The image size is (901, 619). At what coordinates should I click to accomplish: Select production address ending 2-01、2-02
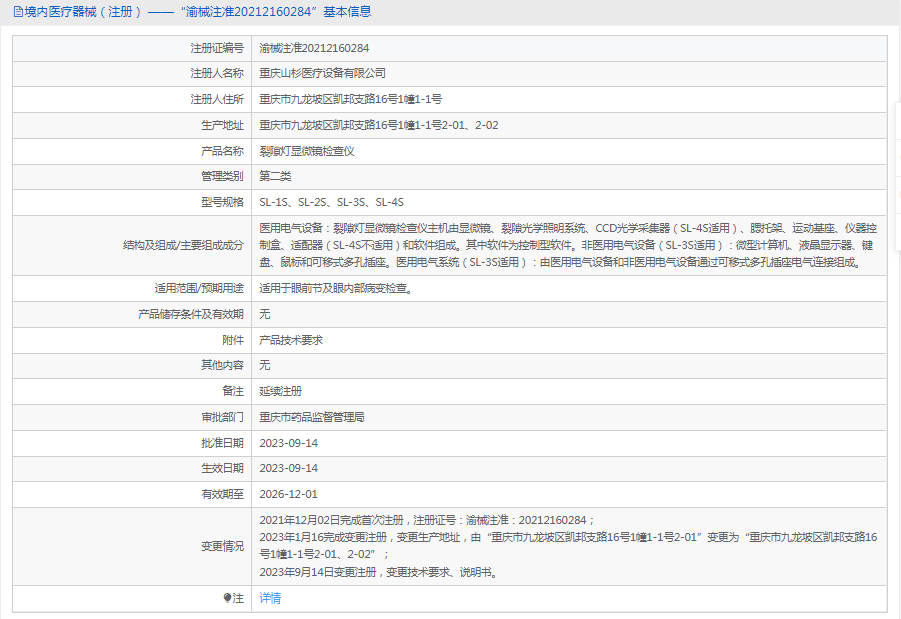coord(379,125)
